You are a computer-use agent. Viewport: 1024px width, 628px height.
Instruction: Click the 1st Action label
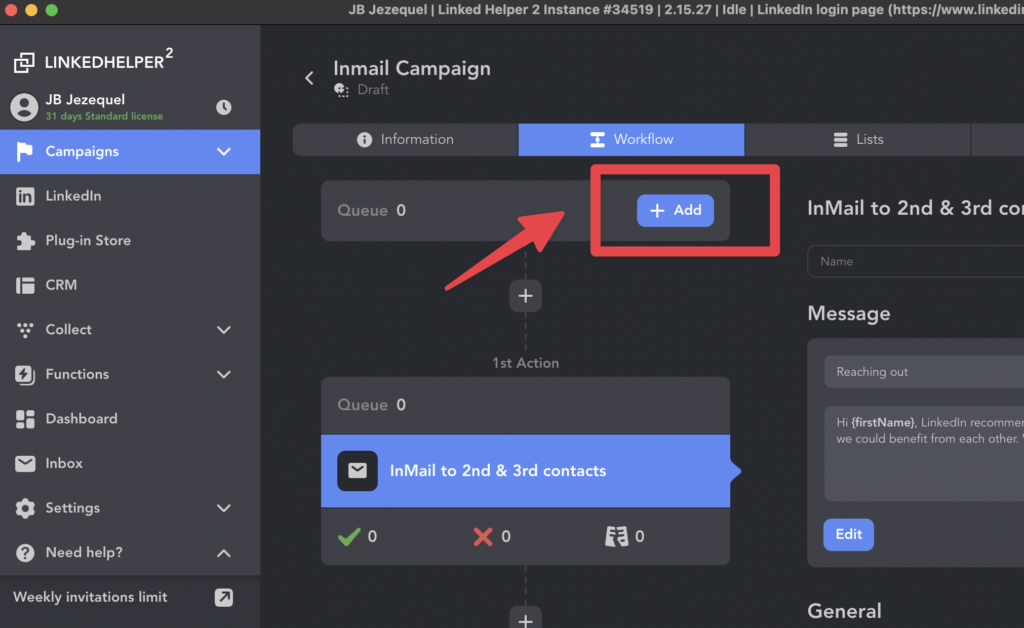click(525, 363)
